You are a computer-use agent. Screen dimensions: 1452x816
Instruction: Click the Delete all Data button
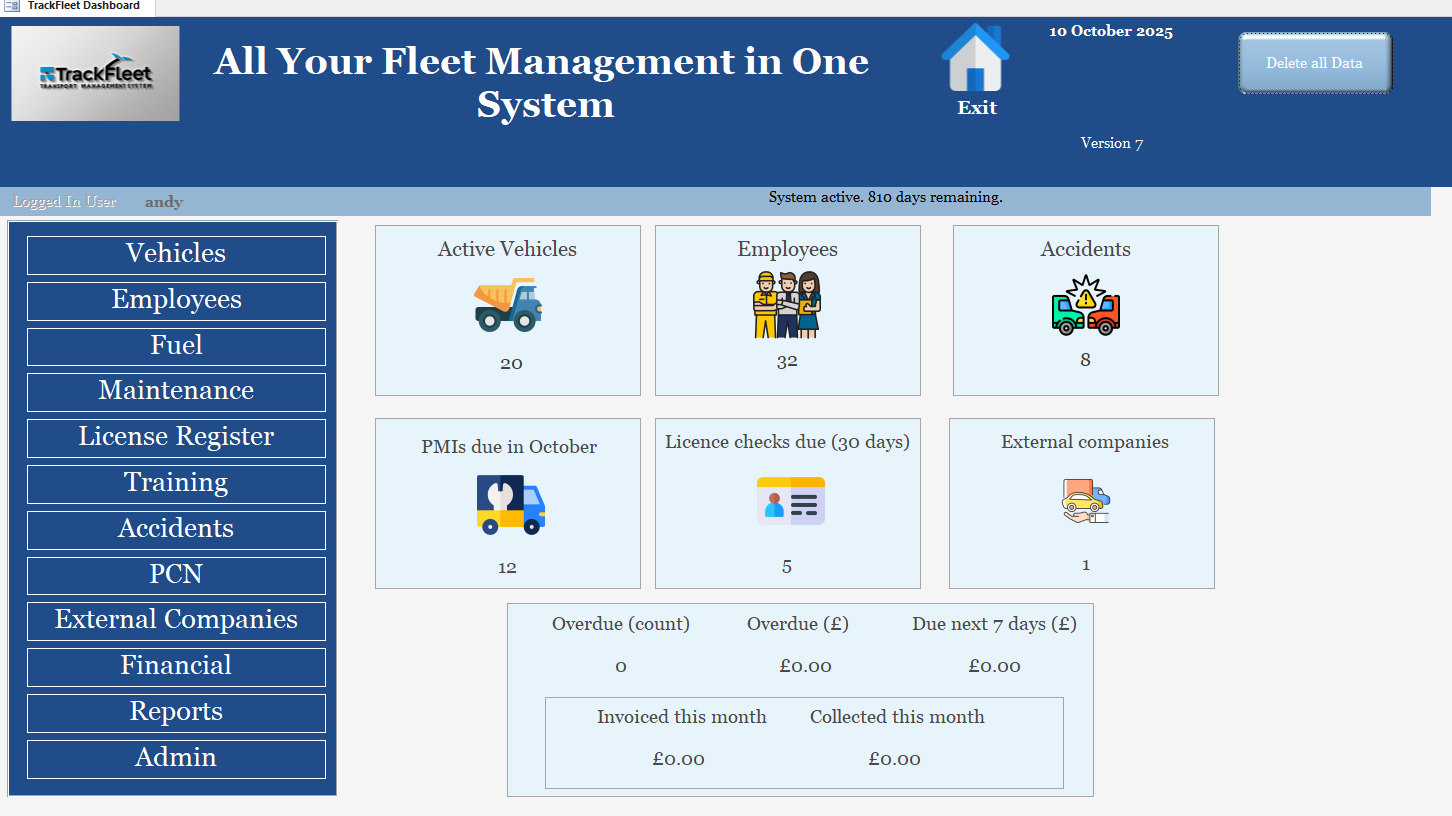coord(1314,62)
